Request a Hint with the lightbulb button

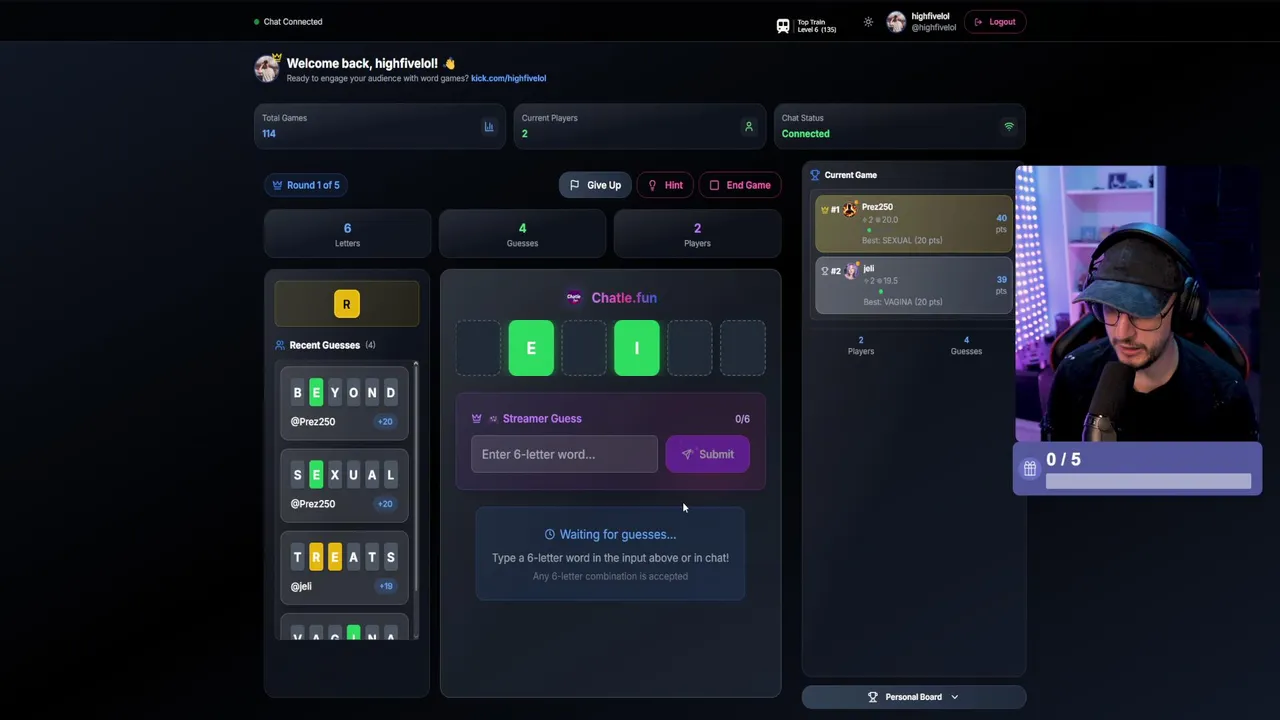(x=665, y=185)
